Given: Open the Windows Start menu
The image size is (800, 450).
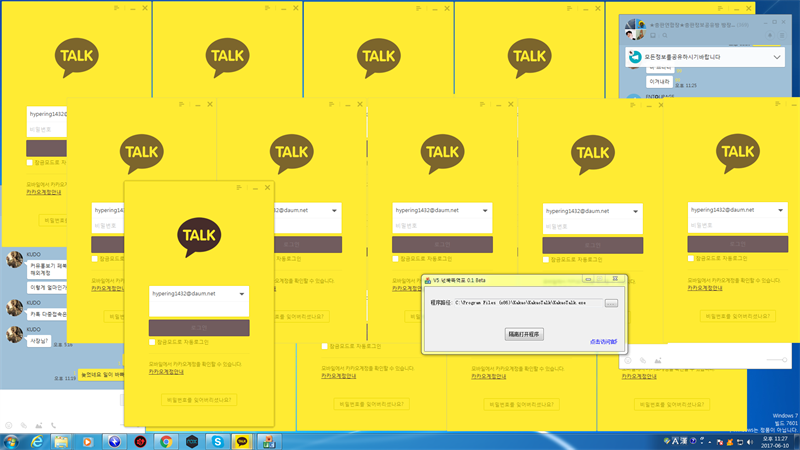Looking at the screenshot, I should coord(10,441).
